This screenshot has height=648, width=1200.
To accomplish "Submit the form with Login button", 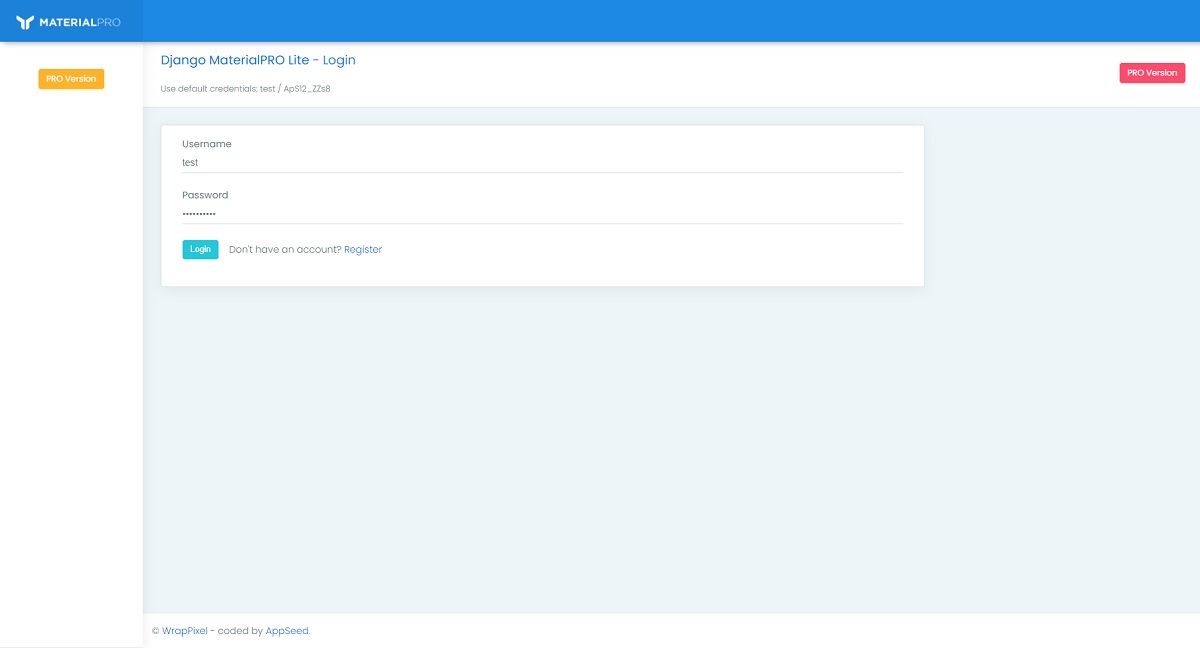I will 200,249.
